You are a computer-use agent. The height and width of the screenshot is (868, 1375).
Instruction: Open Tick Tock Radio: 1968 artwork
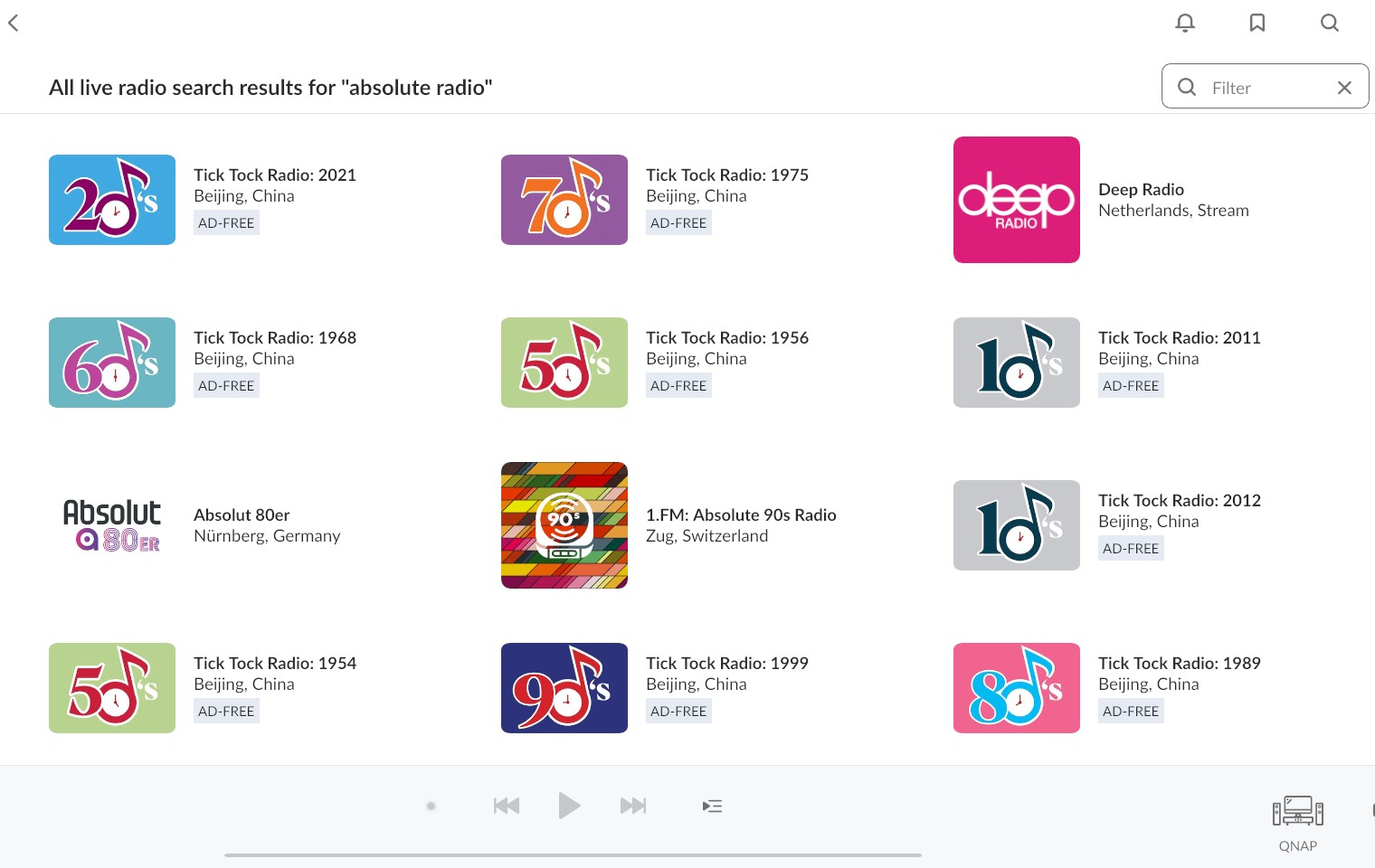tap(112, 363)
